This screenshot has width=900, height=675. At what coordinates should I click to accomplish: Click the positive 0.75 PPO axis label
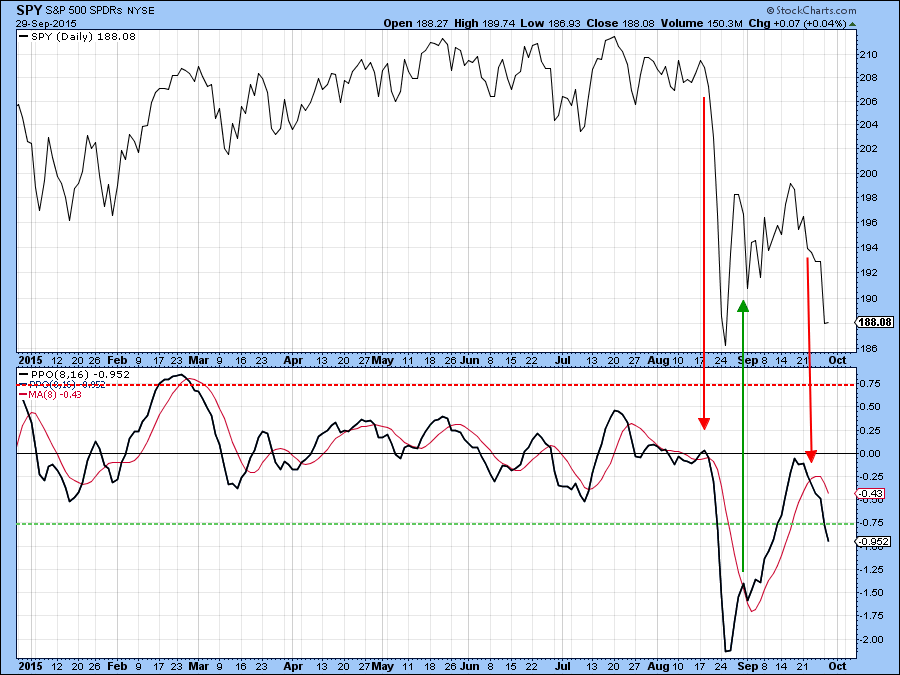coord(870,383)
